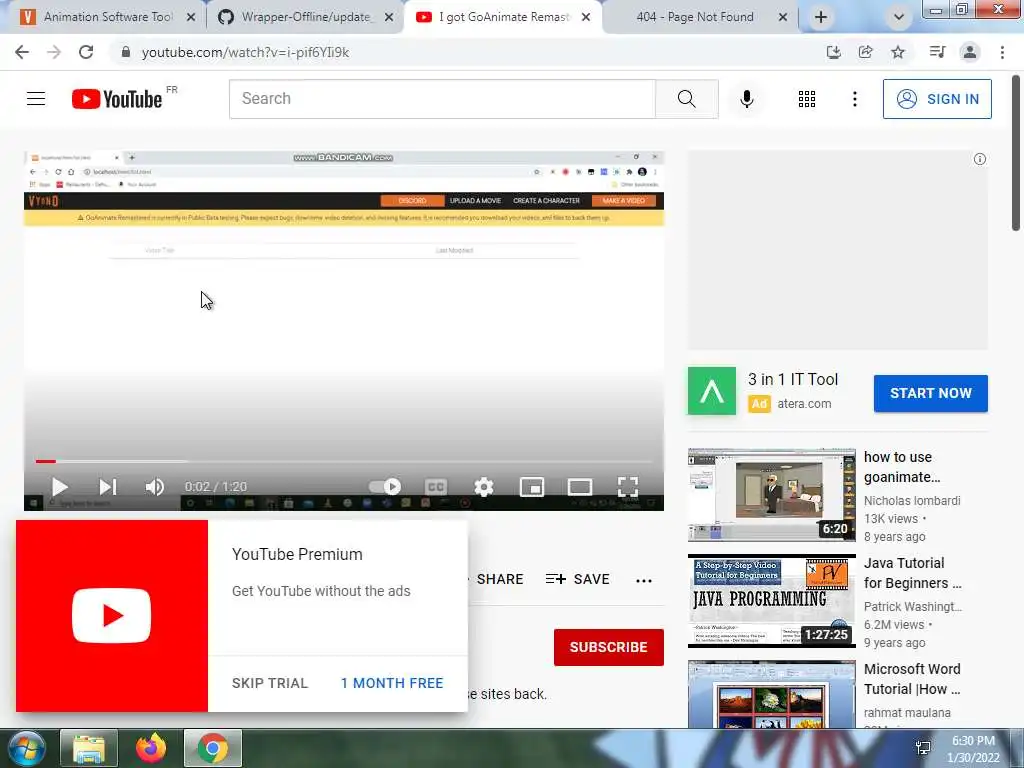Click 'Java Tutorial for Beginners' title
1024x768 pixels.
[912, 573]
